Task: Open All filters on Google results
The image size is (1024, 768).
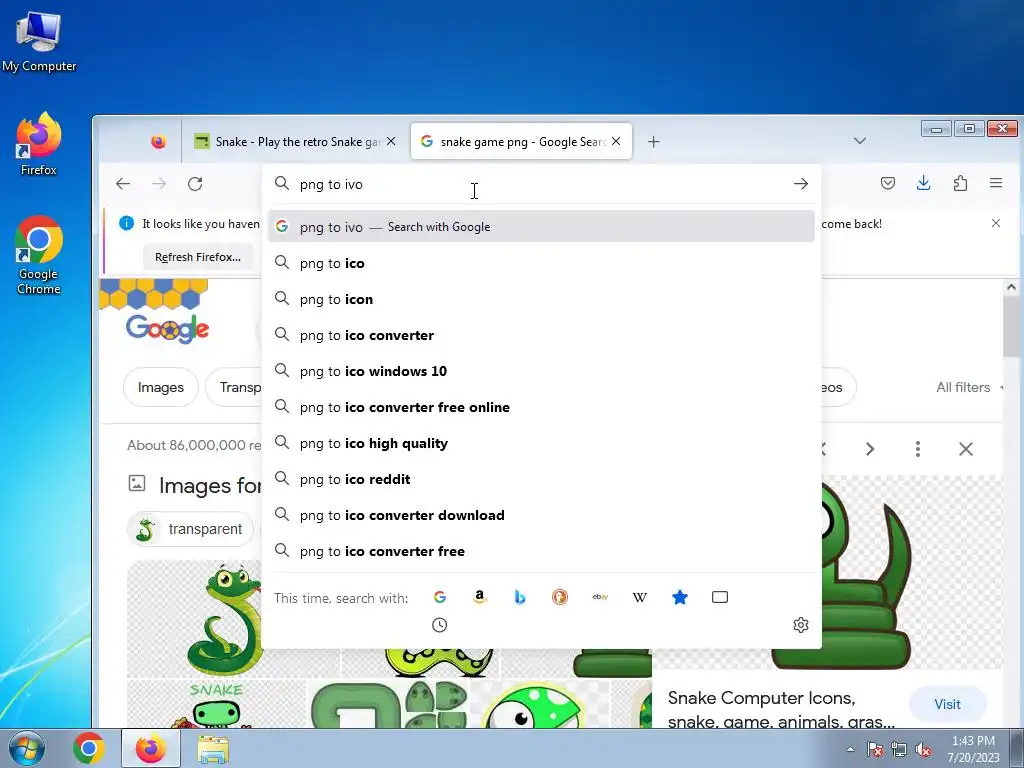Action: coord(968,387)
